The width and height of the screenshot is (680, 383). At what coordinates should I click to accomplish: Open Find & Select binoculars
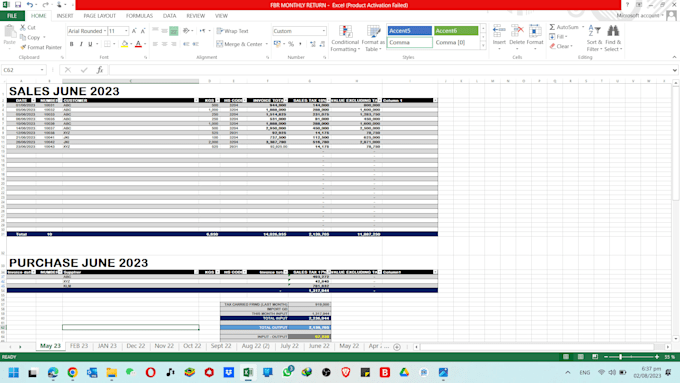click(613, 38)
